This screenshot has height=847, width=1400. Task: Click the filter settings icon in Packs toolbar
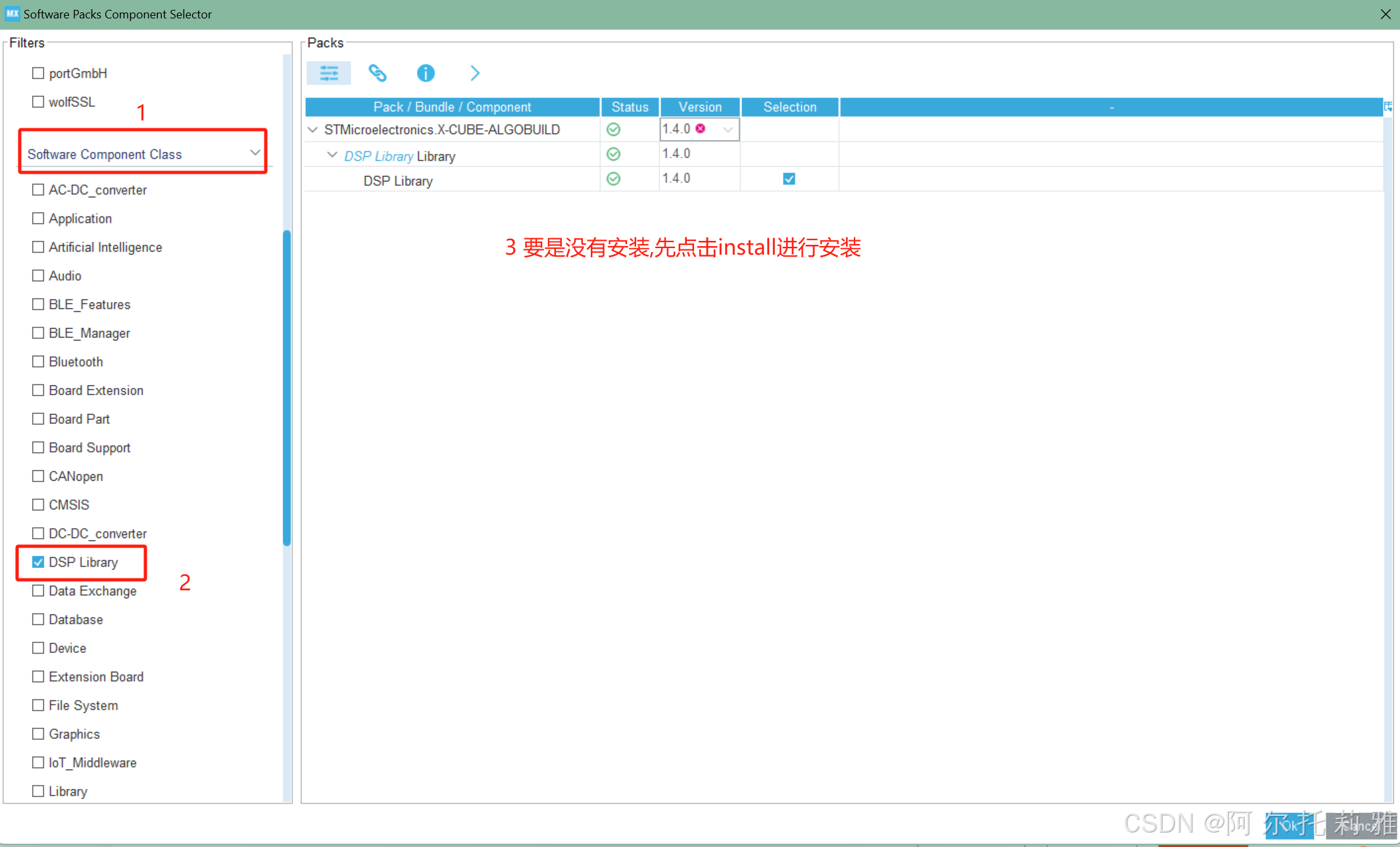coord(329,73)
